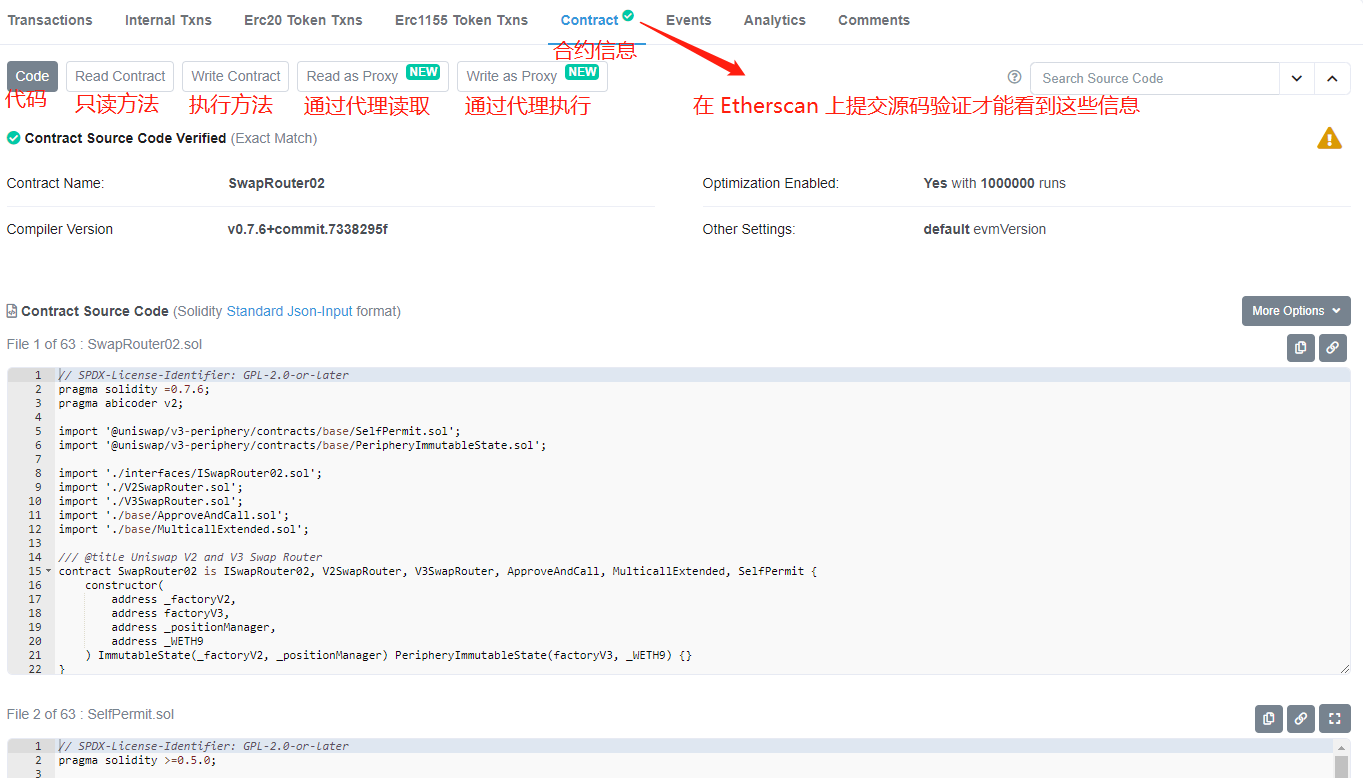Click code line 'pragma abicoder v2;'
The height and width of the screenshot is (778, 1363).
click(121, 403)
